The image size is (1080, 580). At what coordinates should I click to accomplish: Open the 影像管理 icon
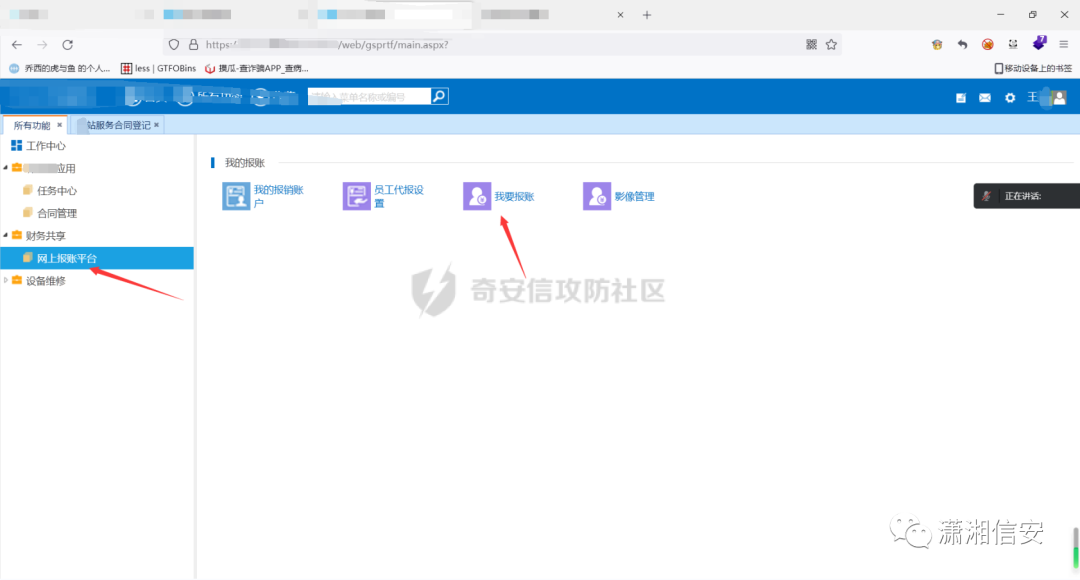(596, 196)
